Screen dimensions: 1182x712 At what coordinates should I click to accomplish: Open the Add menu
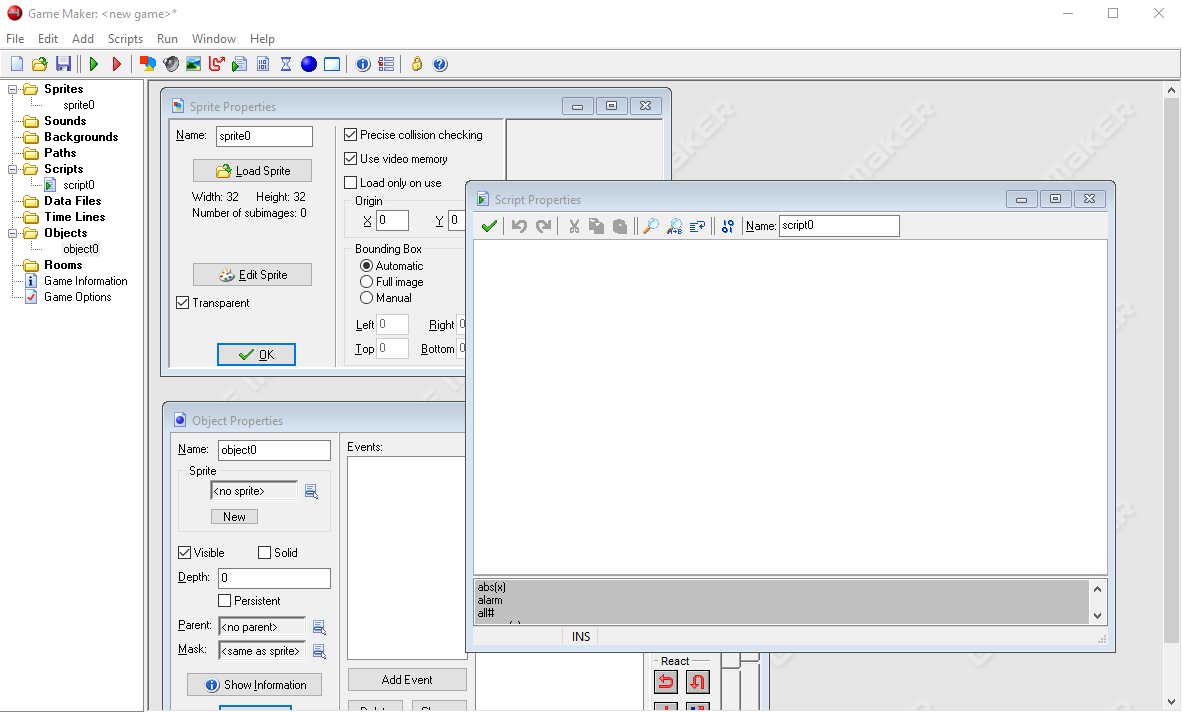click(83, 38)
